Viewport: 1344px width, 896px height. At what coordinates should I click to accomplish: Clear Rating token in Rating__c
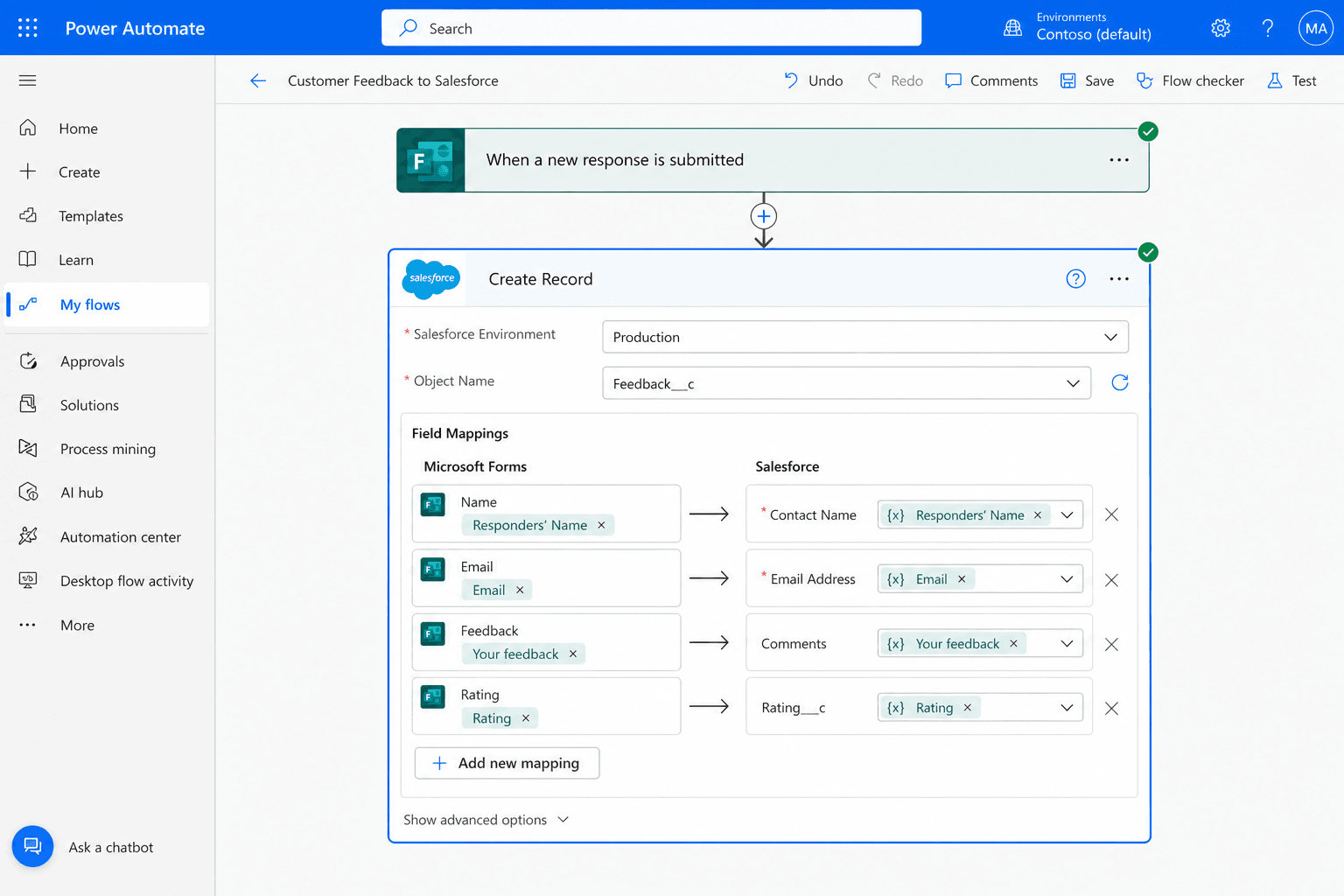click(968, 708)
